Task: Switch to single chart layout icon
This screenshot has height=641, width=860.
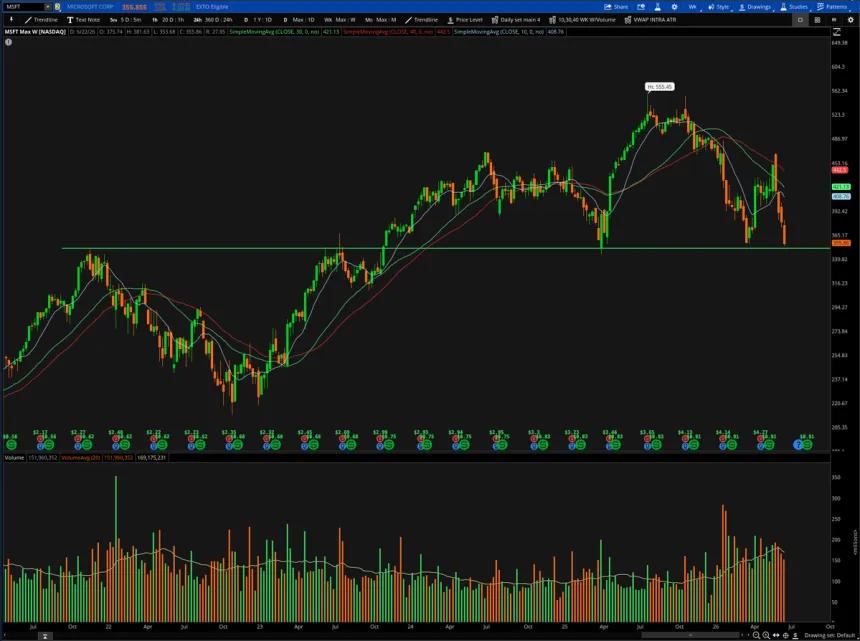Action: click(800, 20)
